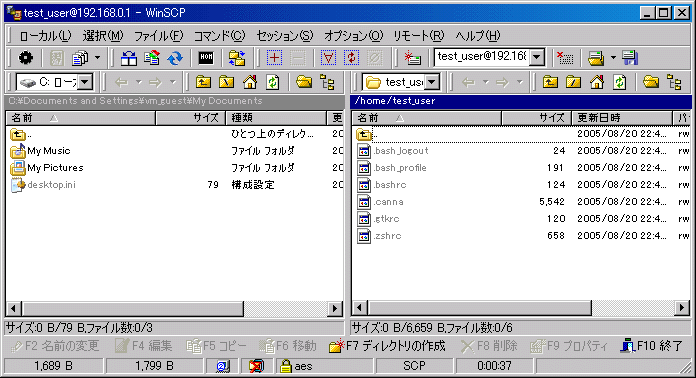Image resolution: width=696 pixels, height=378 pixels.
Task: Click F7 ディレクトリの作成 button
Action: [387, 346]
